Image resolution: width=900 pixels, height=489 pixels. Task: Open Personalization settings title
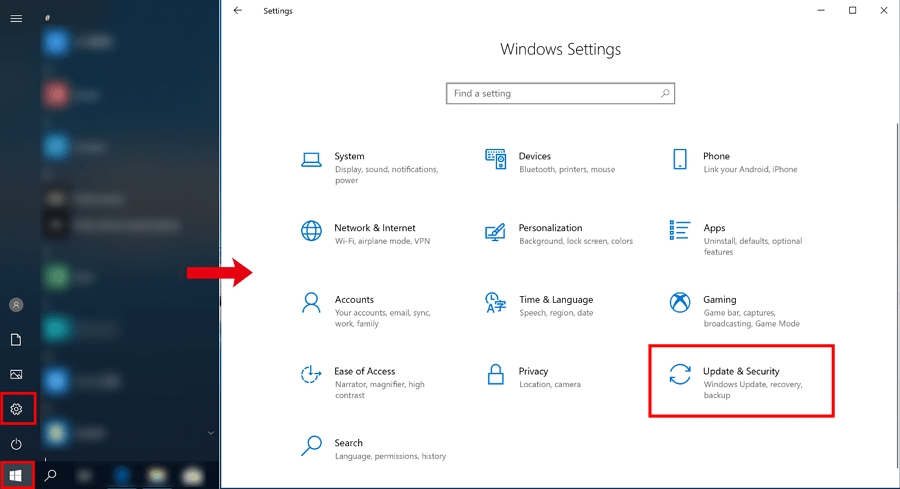click(550, 228)
